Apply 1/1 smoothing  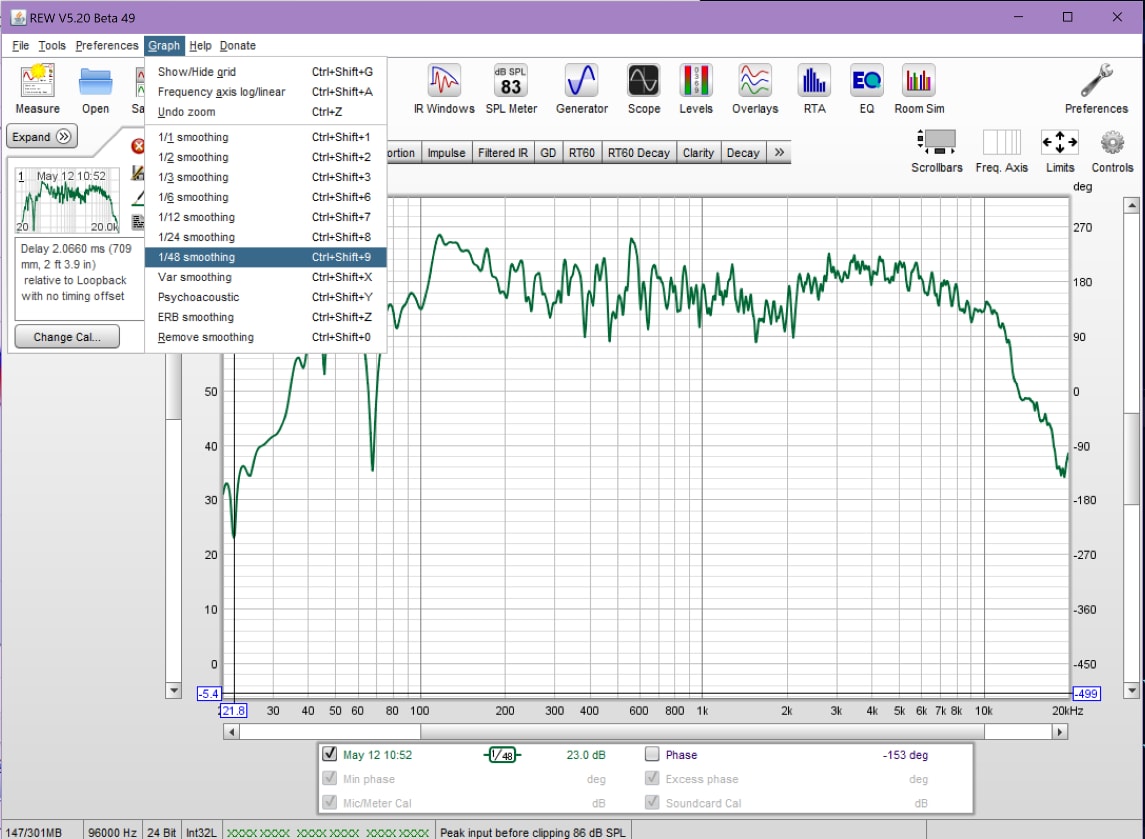(x=265, y=137)
